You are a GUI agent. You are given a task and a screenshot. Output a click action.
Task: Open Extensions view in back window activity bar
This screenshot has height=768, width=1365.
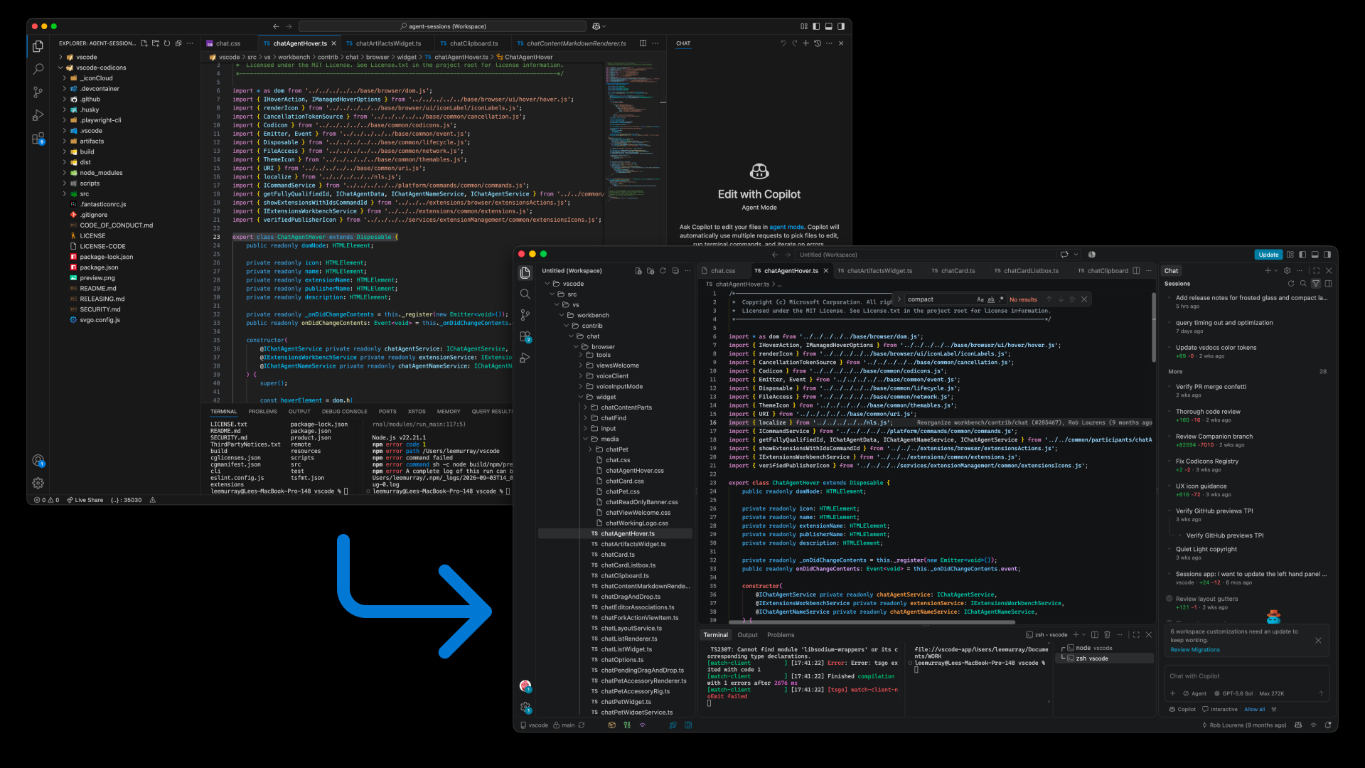click(38, 139)
